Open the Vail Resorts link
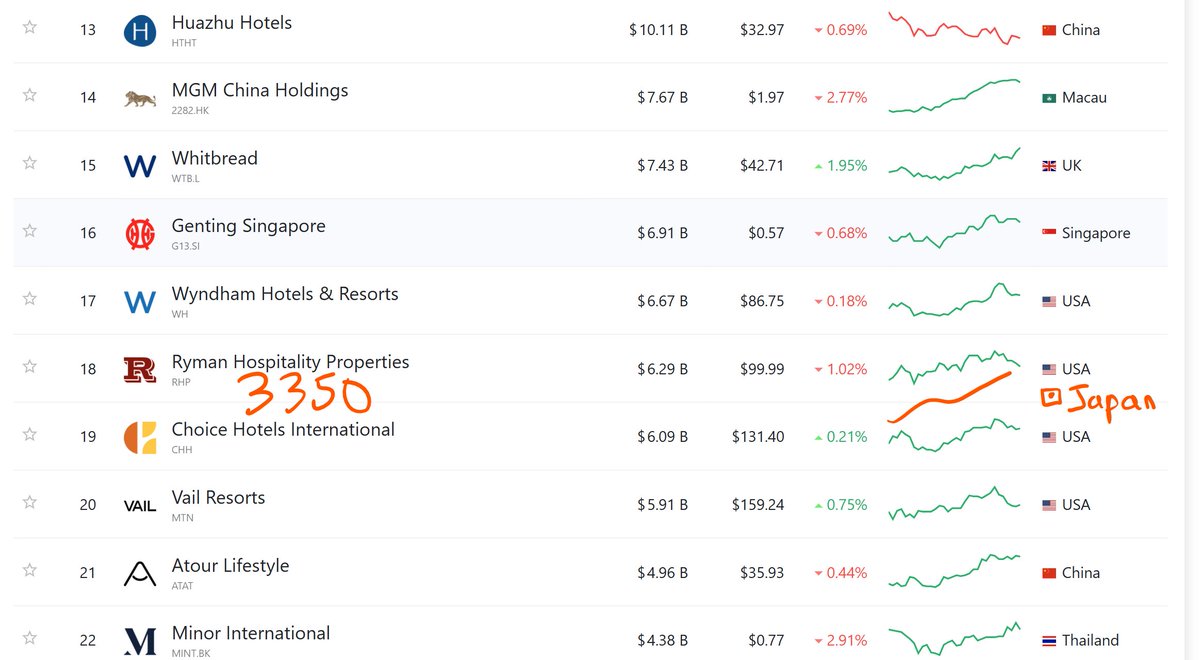Image resolution: width=1200 pixels, height=660 pixels. click(x=219, y=497)
